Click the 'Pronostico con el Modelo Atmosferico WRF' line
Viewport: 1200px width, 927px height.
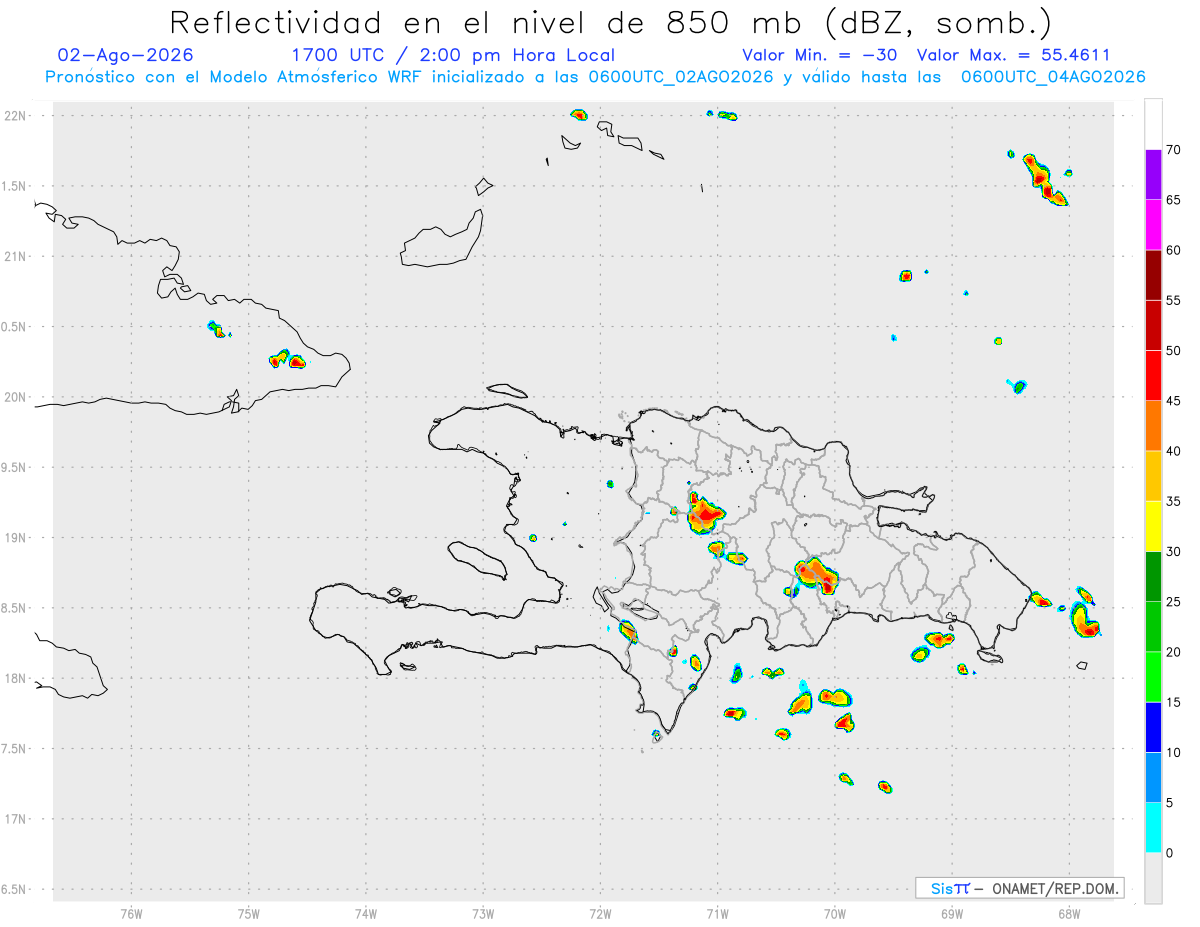pyautogui.click(x=595, y=77)
